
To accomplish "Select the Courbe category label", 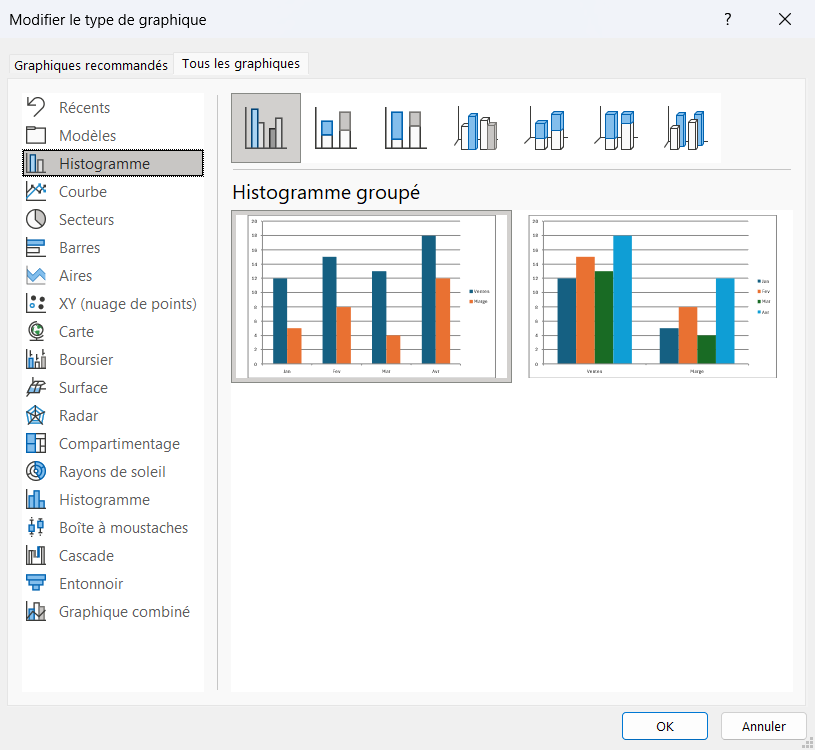I will (83, 191).
